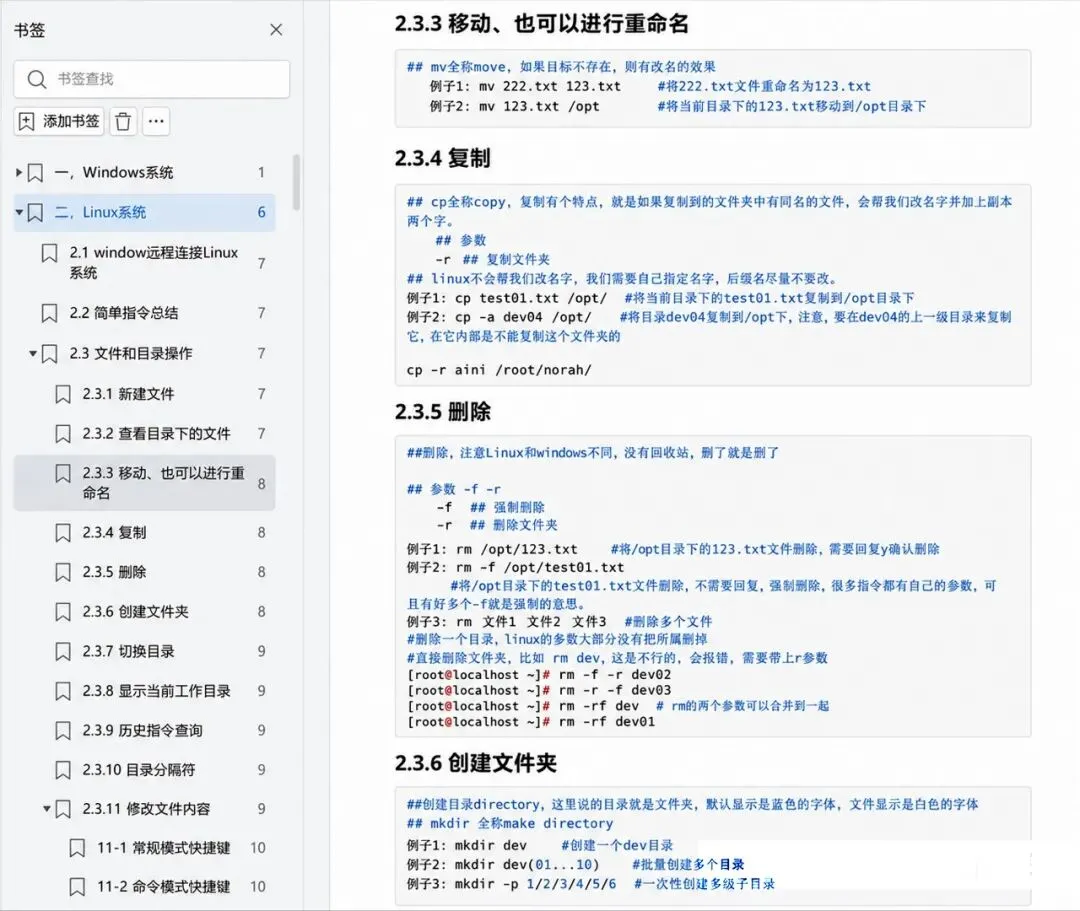This screenshot has width=1080, height=911.
Task: Click the comment ## mkdir 全称make directory
Action: click(509, 823)
